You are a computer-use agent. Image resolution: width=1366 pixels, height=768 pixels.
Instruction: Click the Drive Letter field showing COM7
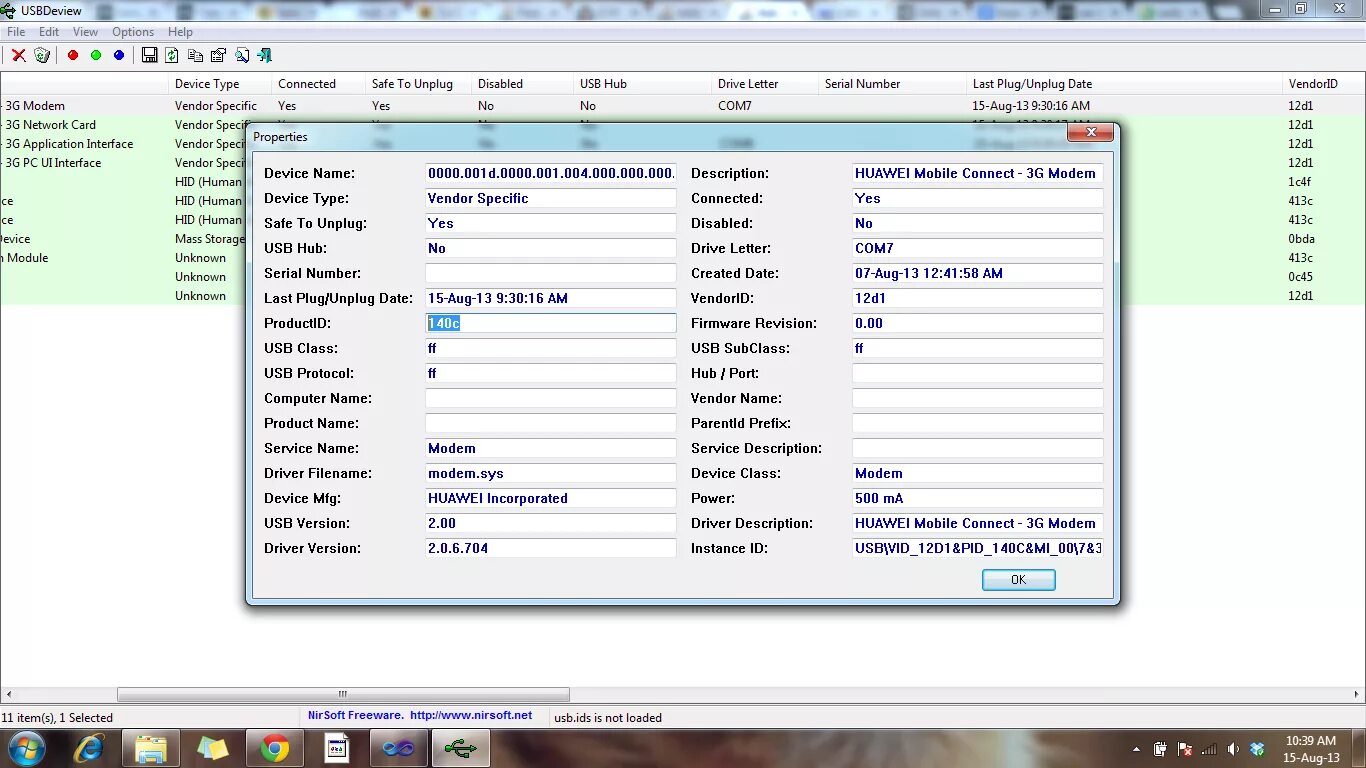point(978,248)
